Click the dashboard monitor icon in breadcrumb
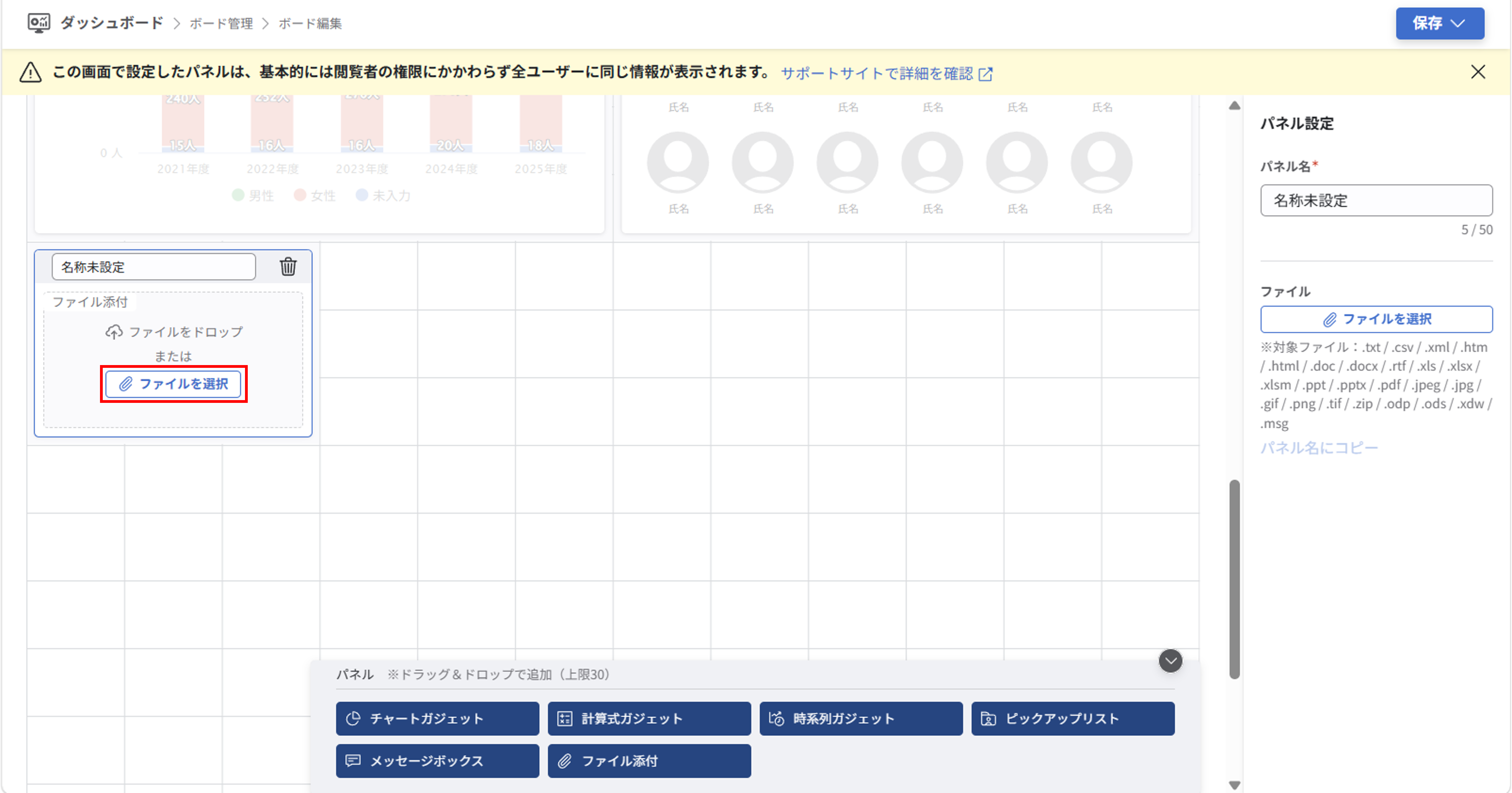This screenshot has height=793, width=1512. point(39,23)
